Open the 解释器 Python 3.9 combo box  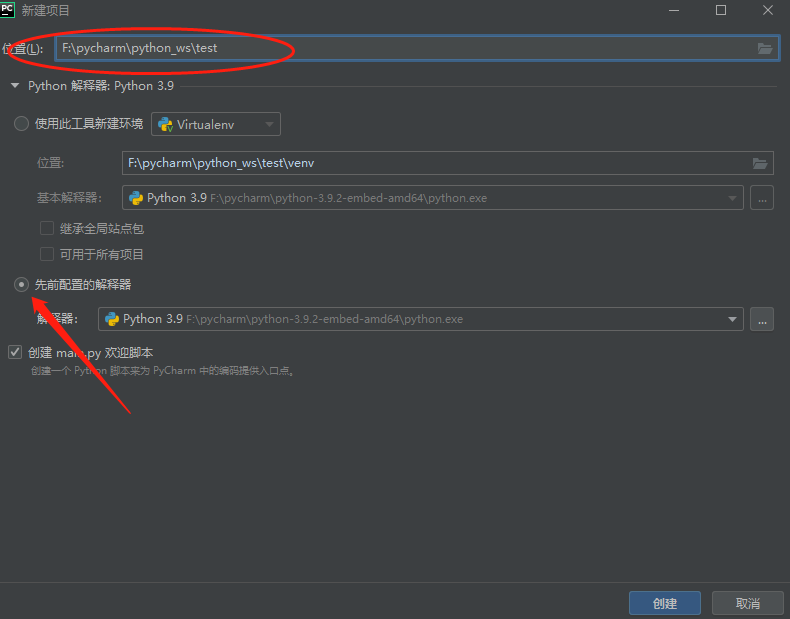click(x=421, y=319)
